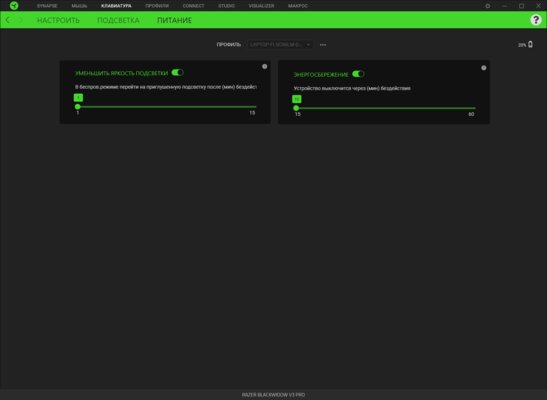Expand profile dropdown arrow
The height and width of the screenshot is (400, 547).
point(308,45)
